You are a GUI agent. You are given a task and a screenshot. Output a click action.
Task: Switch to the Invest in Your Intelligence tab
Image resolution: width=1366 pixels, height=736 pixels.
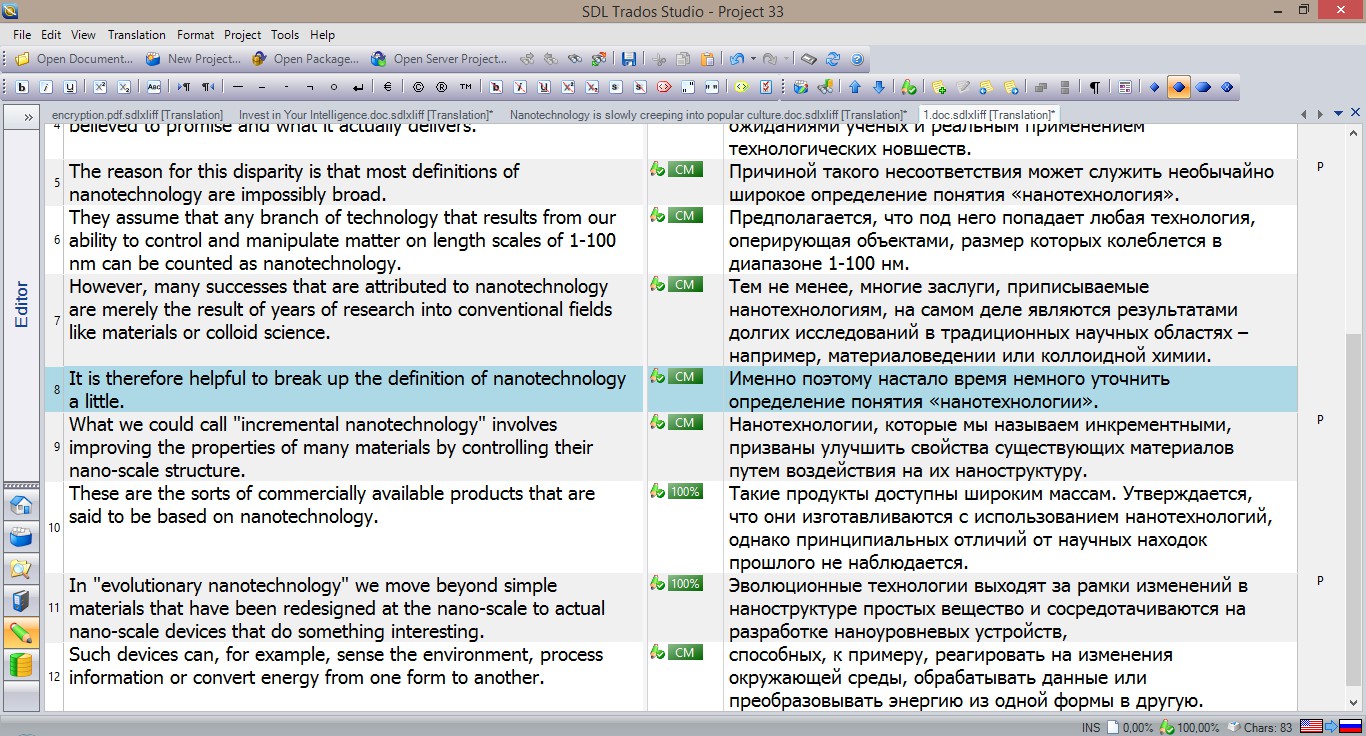pyautogui.click(x=366, y=115)
